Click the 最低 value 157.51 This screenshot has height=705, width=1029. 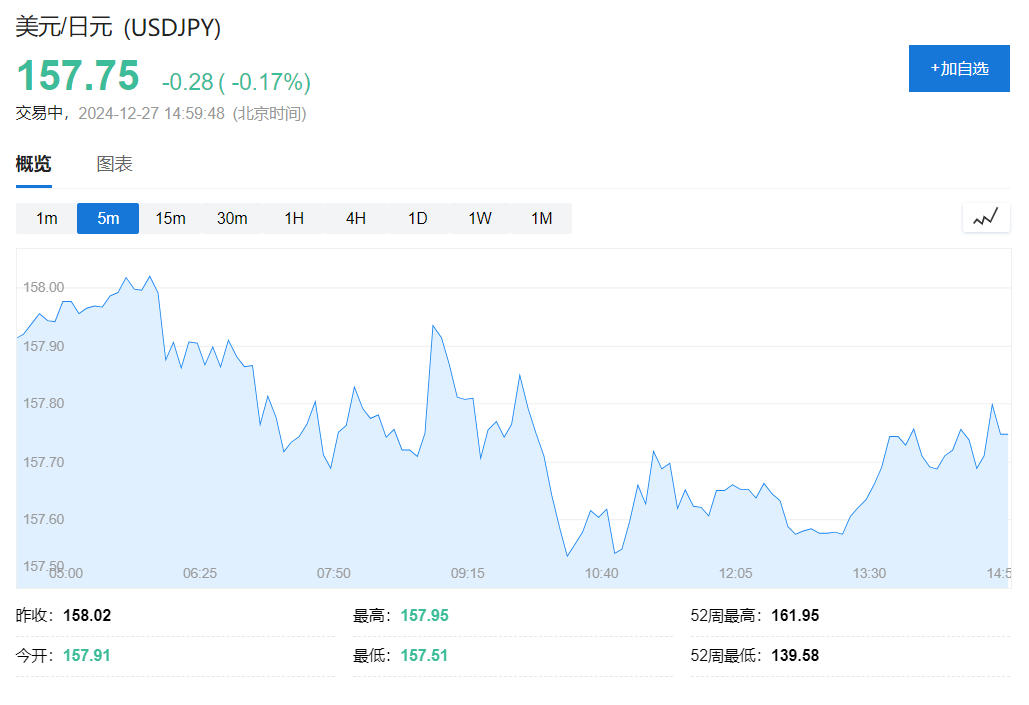click(424, 656)
